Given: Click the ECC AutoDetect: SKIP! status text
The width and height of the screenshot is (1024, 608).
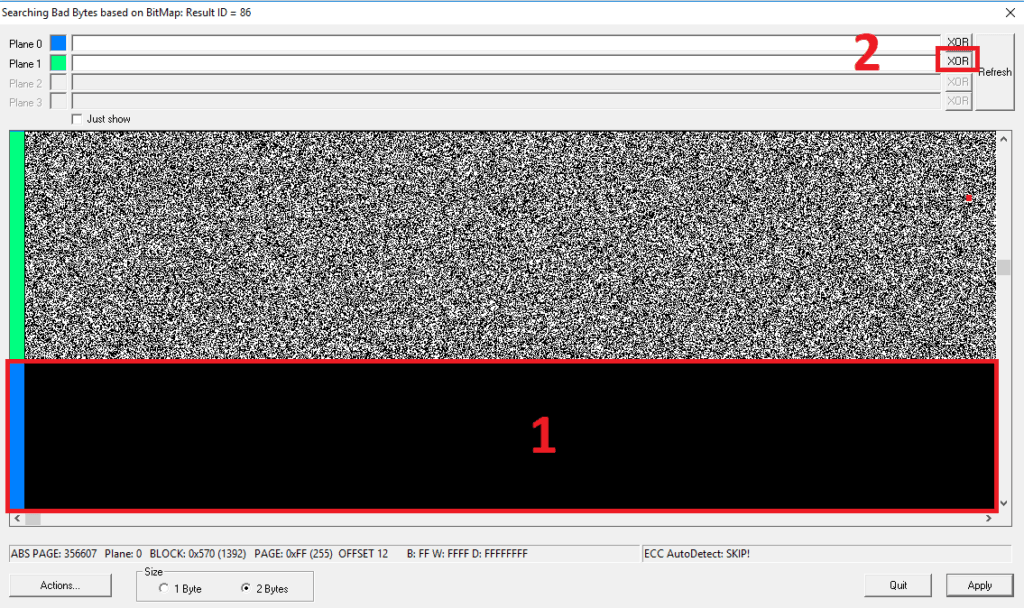Looking at the screenshot, I should 697,554.
